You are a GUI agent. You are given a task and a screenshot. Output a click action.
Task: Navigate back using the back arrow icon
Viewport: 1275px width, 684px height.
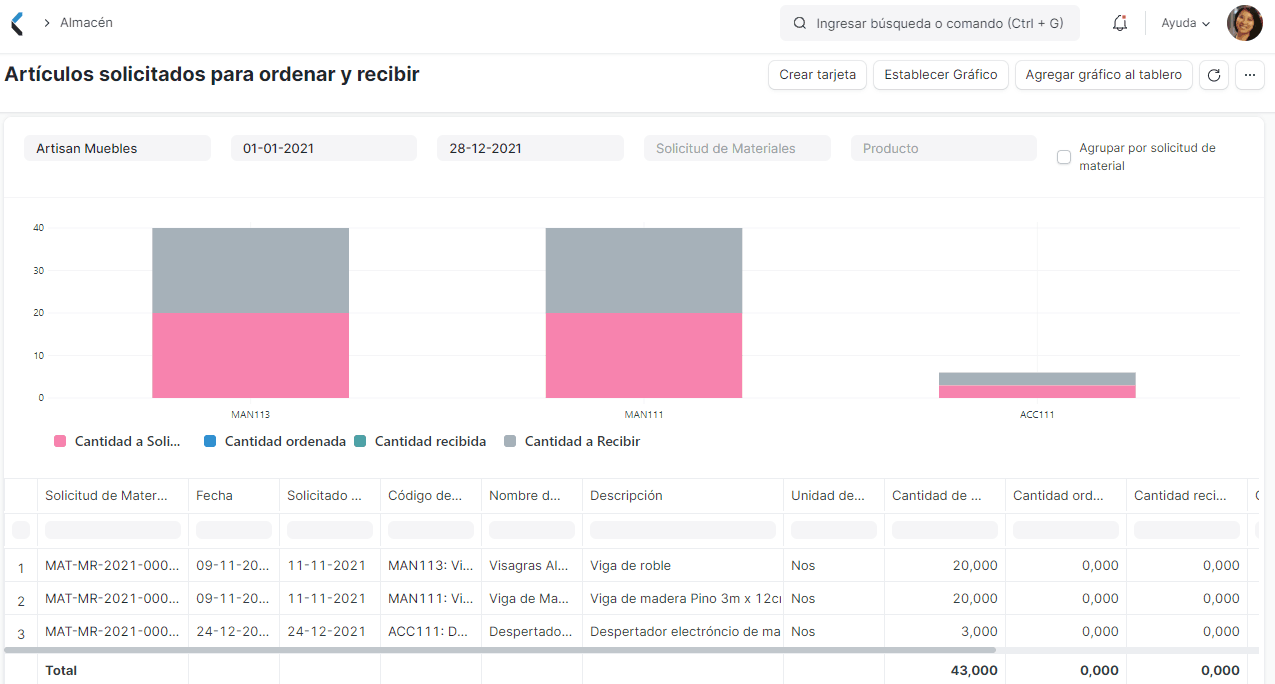(15, 22)
